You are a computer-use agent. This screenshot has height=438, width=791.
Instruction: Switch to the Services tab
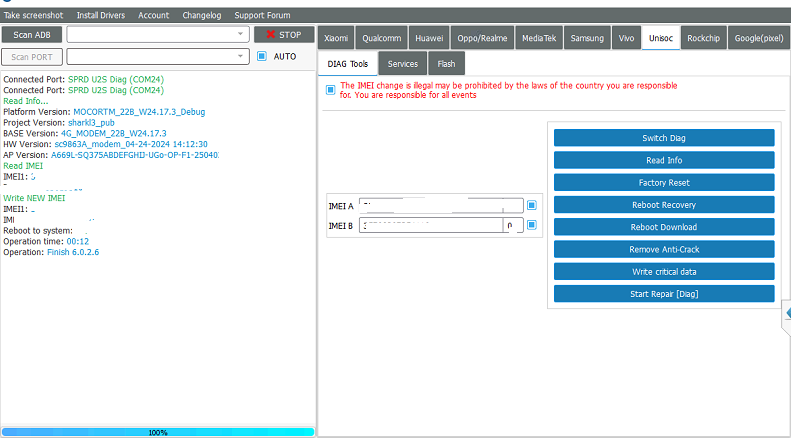[403, 64]
